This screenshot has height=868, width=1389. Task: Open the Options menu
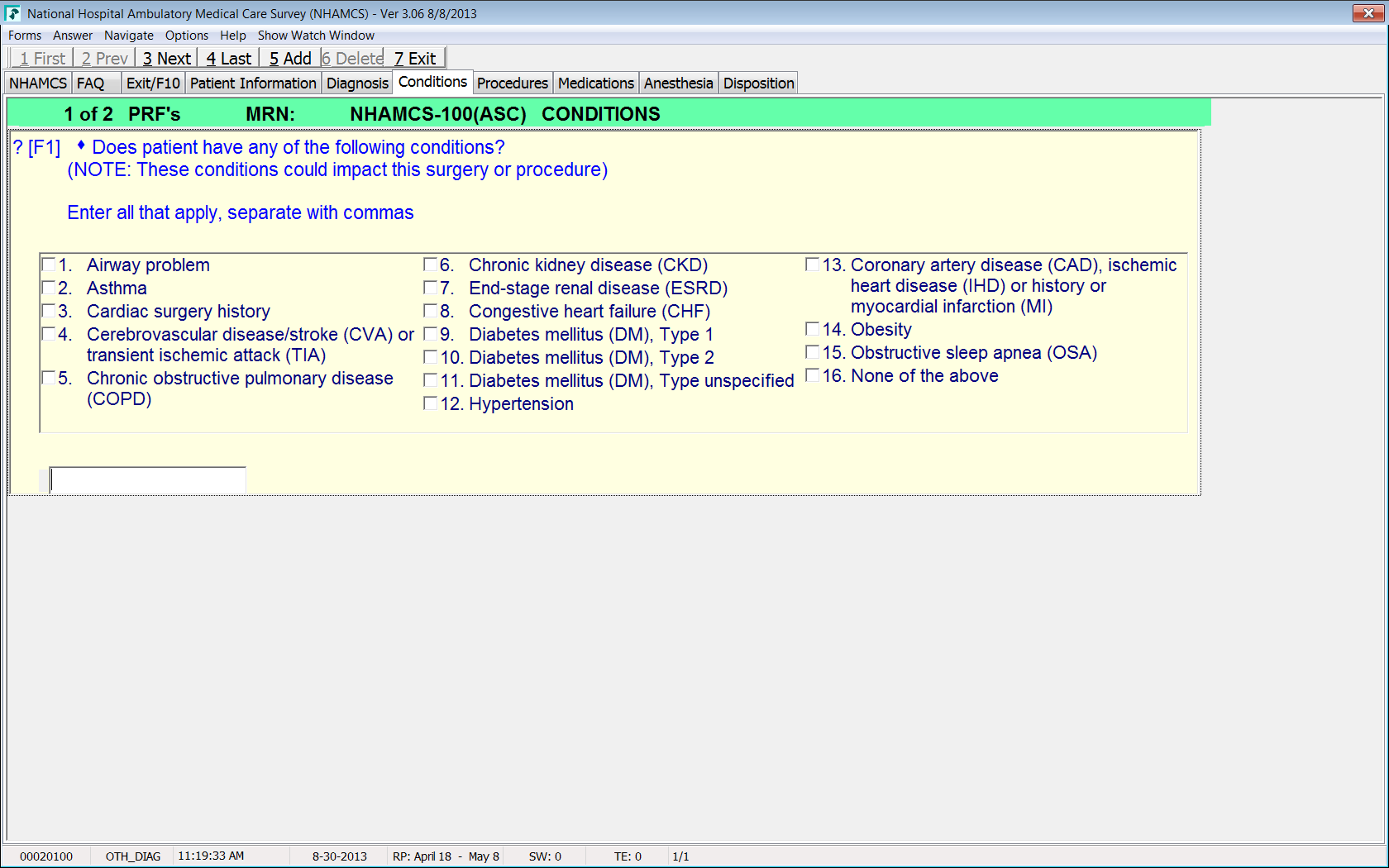click(x=187, y=36)
